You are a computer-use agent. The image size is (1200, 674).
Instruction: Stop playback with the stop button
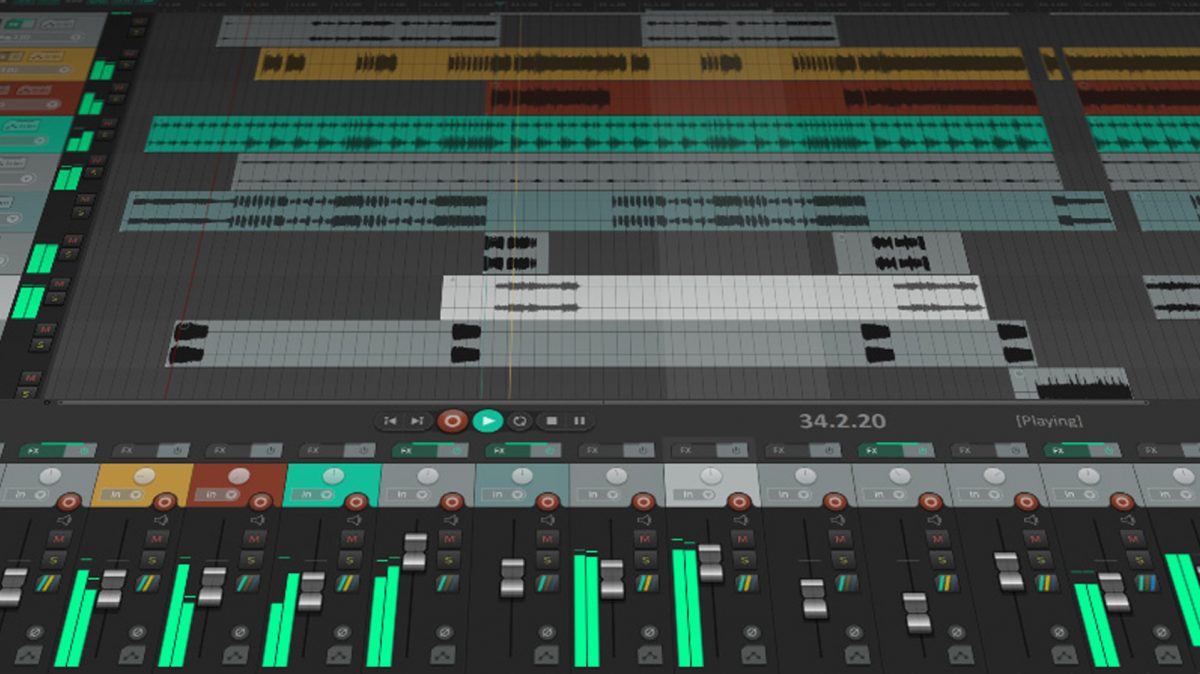[551, 420]
